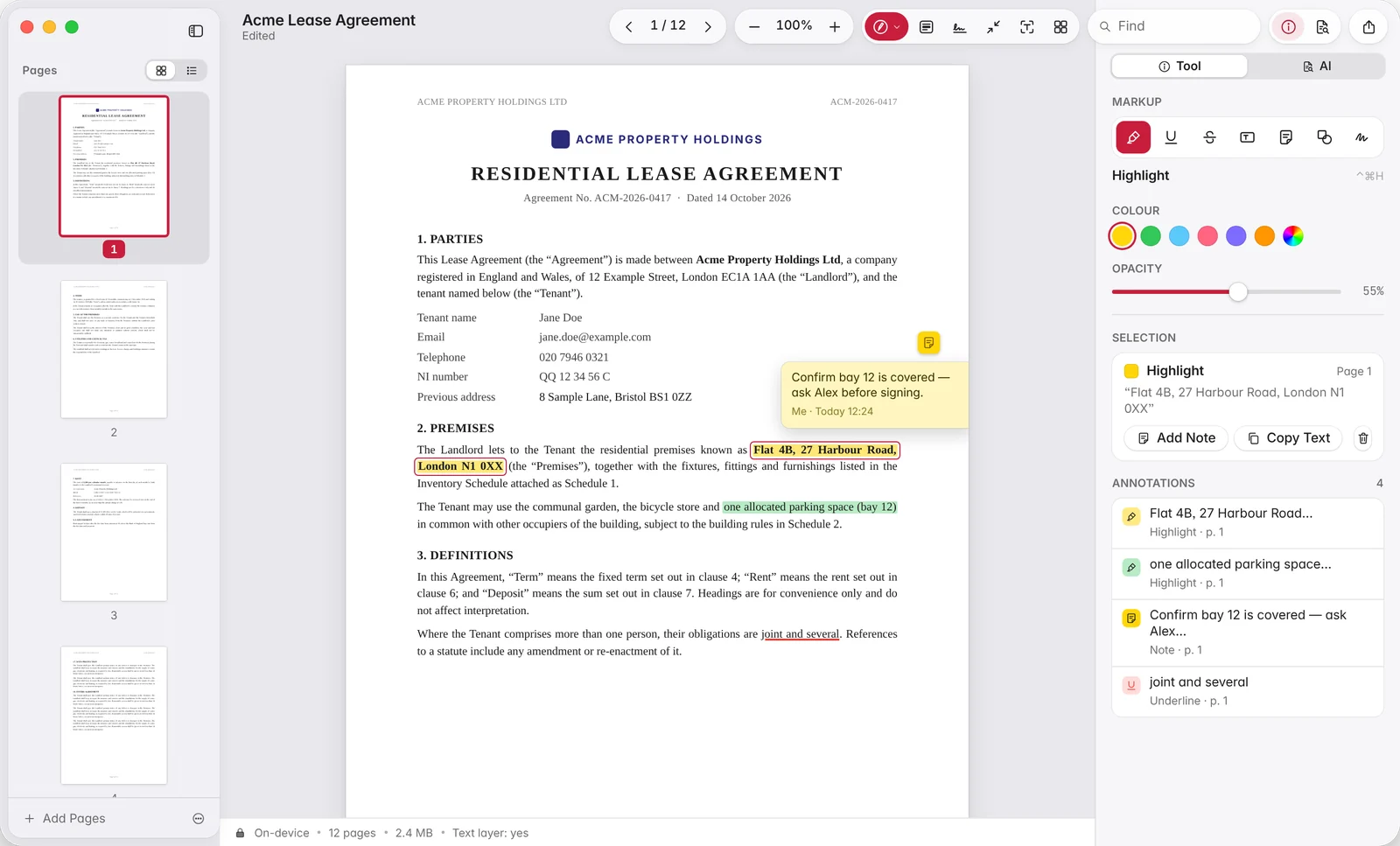
Task: Zoom out with the minus button
Action: (x=753, y=26)
